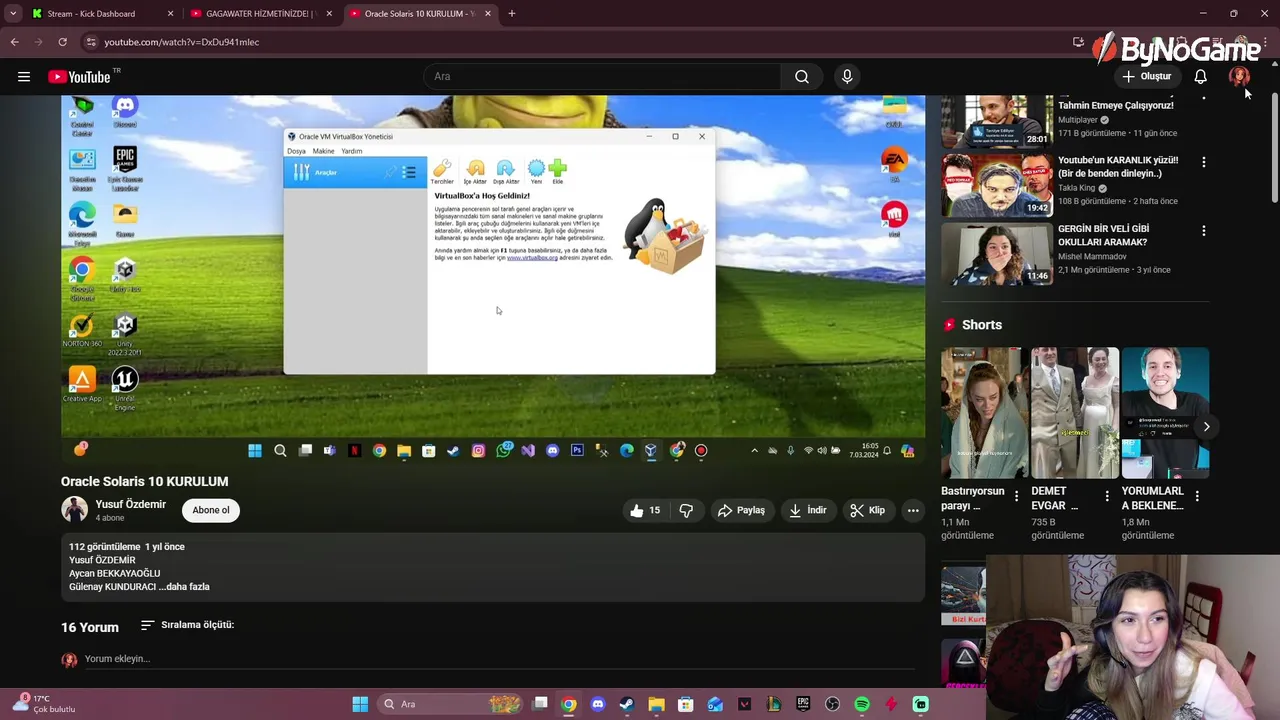Screen dimensions: 1280x720
Task: Open Spotify from the Windows taskbar
Action: [x=862, y=704]
